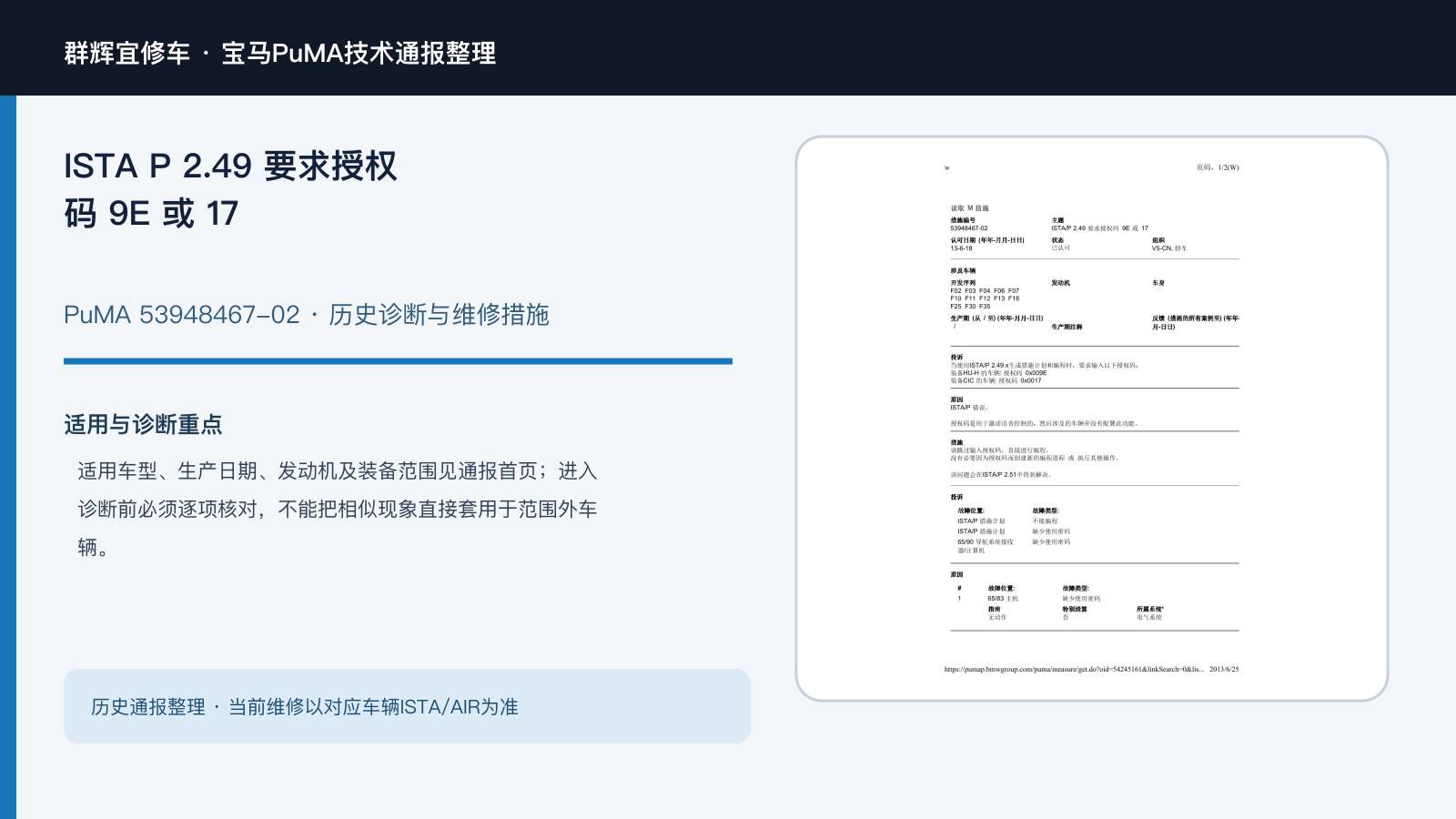Image resolution: width=1456 pixels, height=819 pixels.
Task: Select the section heading 适用与诊断重点
Action: pyautogui.click(x=143, y=424)
